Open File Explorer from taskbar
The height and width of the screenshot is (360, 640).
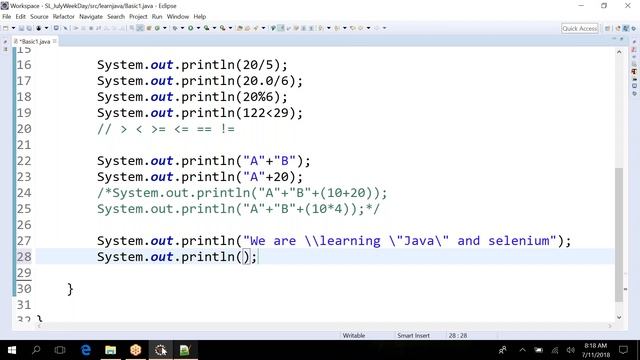click(x=111, y=350)
